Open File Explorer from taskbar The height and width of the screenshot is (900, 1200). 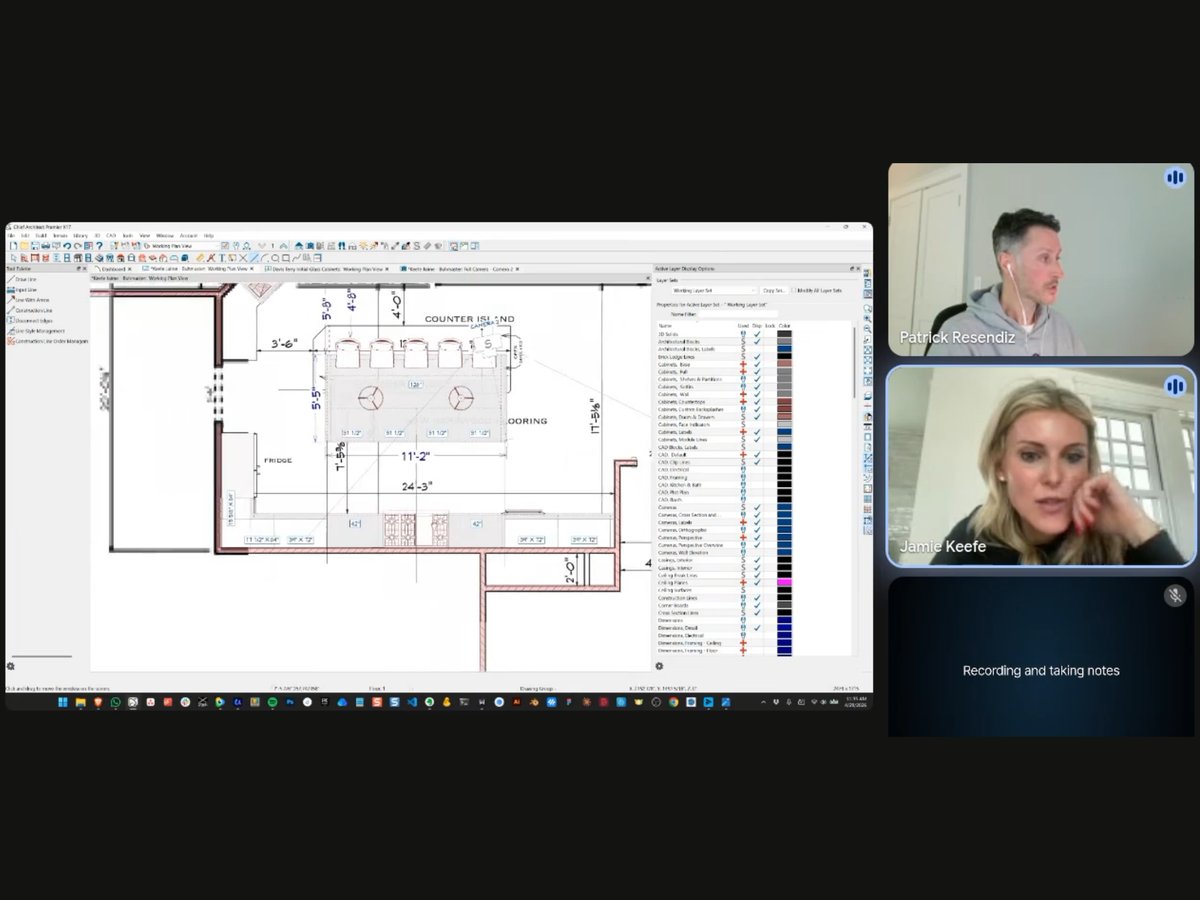[x=80, y=703]
